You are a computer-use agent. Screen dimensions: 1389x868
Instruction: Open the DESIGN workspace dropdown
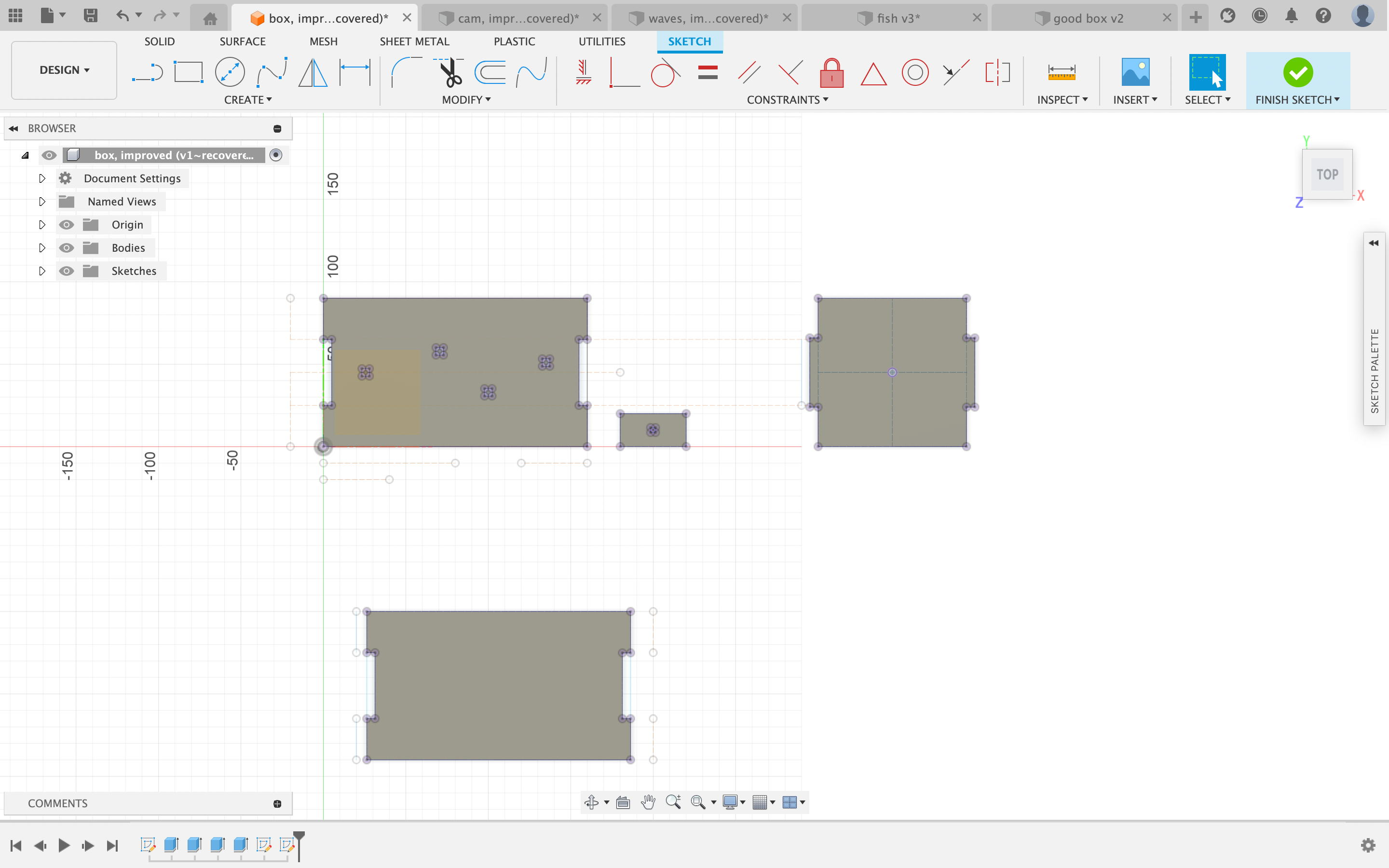(x=64, y=70)
